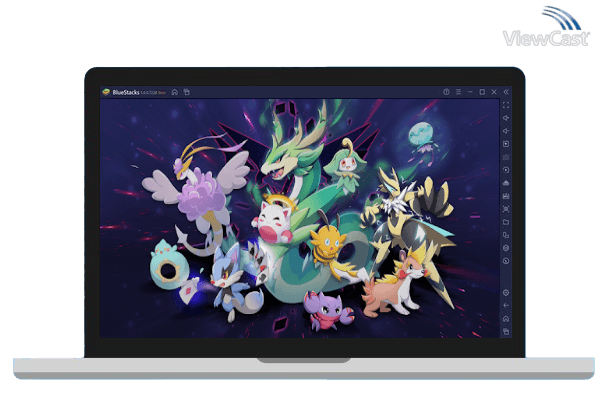This screenshot has height=414, width=602.
Task: Click the hexagon-shaped icon in the sidebar
Action: tap(506, 248)
